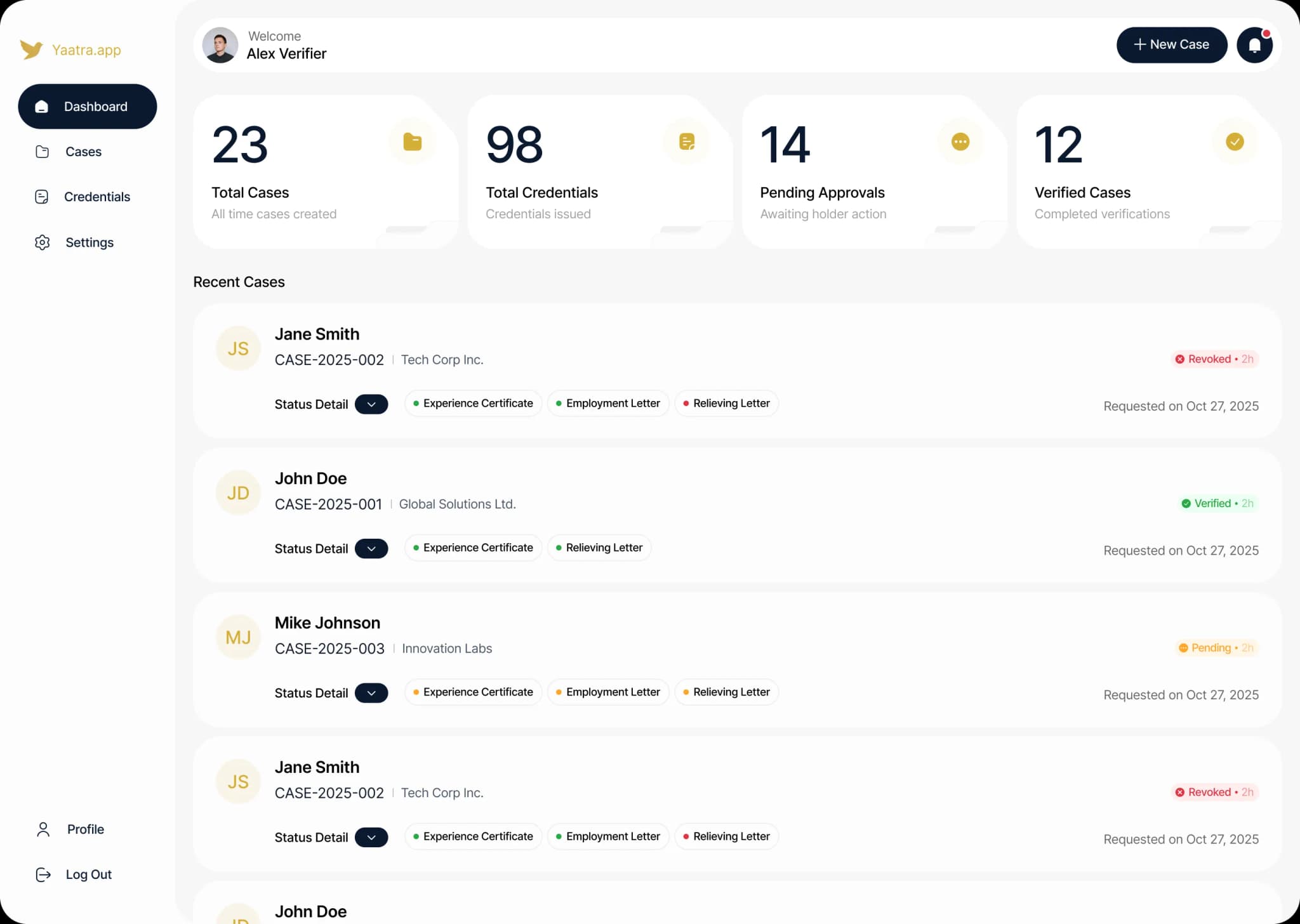Click the Pending status badge for Mike Johnson
The width and height of the screenshot is (1300, 924).
coord(1216,648)
